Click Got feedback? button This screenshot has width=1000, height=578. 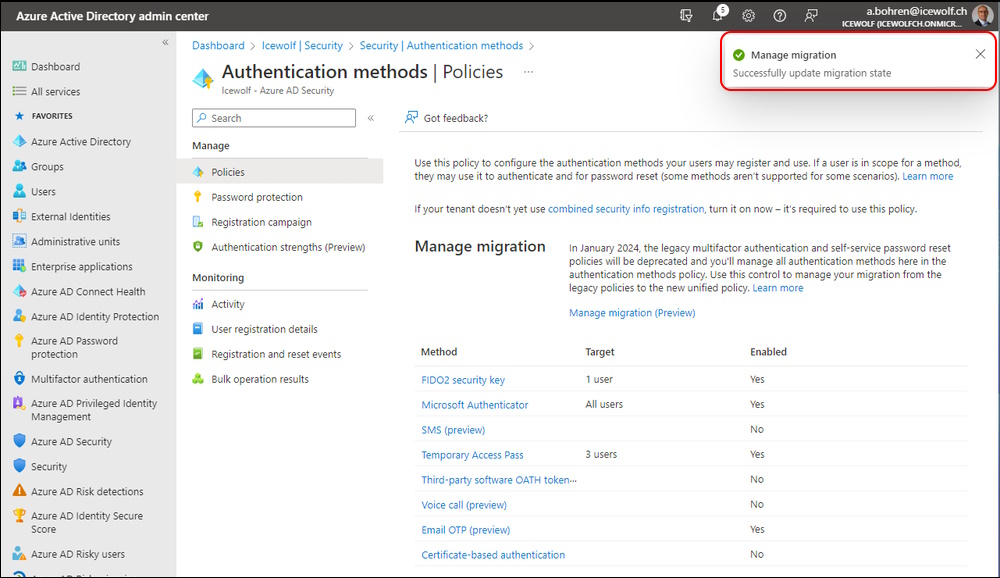pos(446,118)
